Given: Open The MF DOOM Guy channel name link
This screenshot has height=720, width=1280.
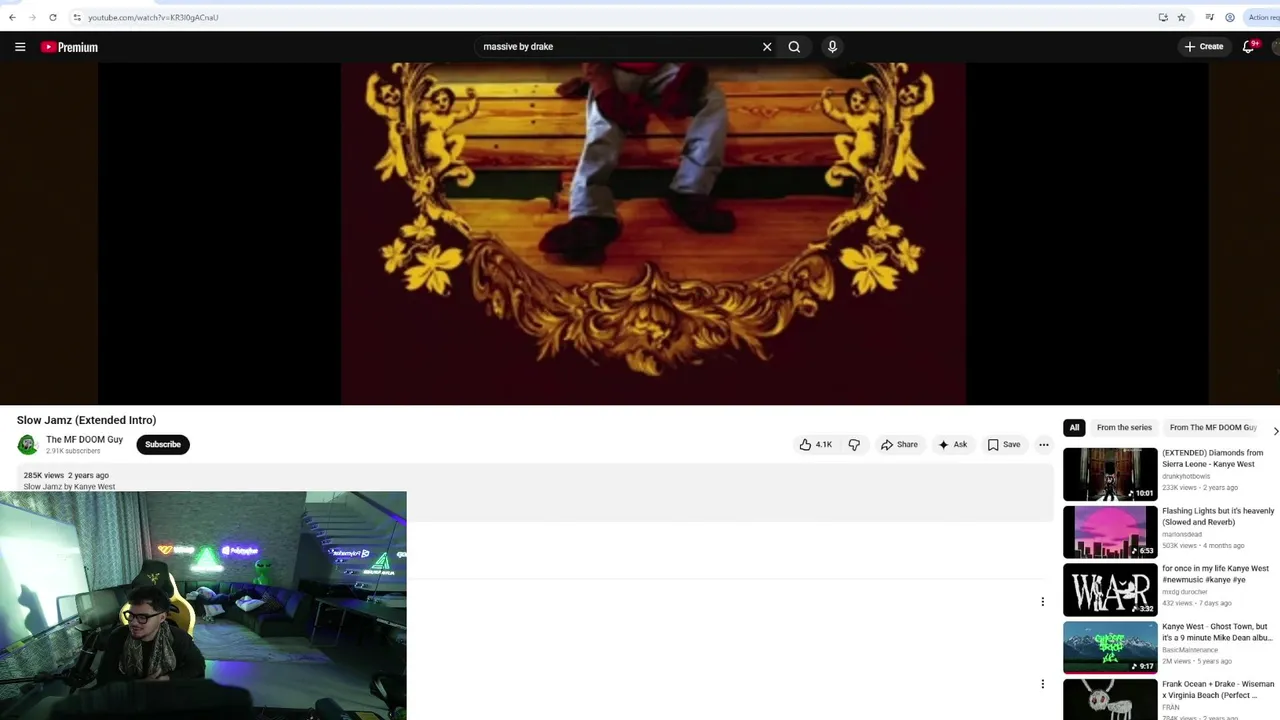Looking at the screenshot, I should point(84,440).
